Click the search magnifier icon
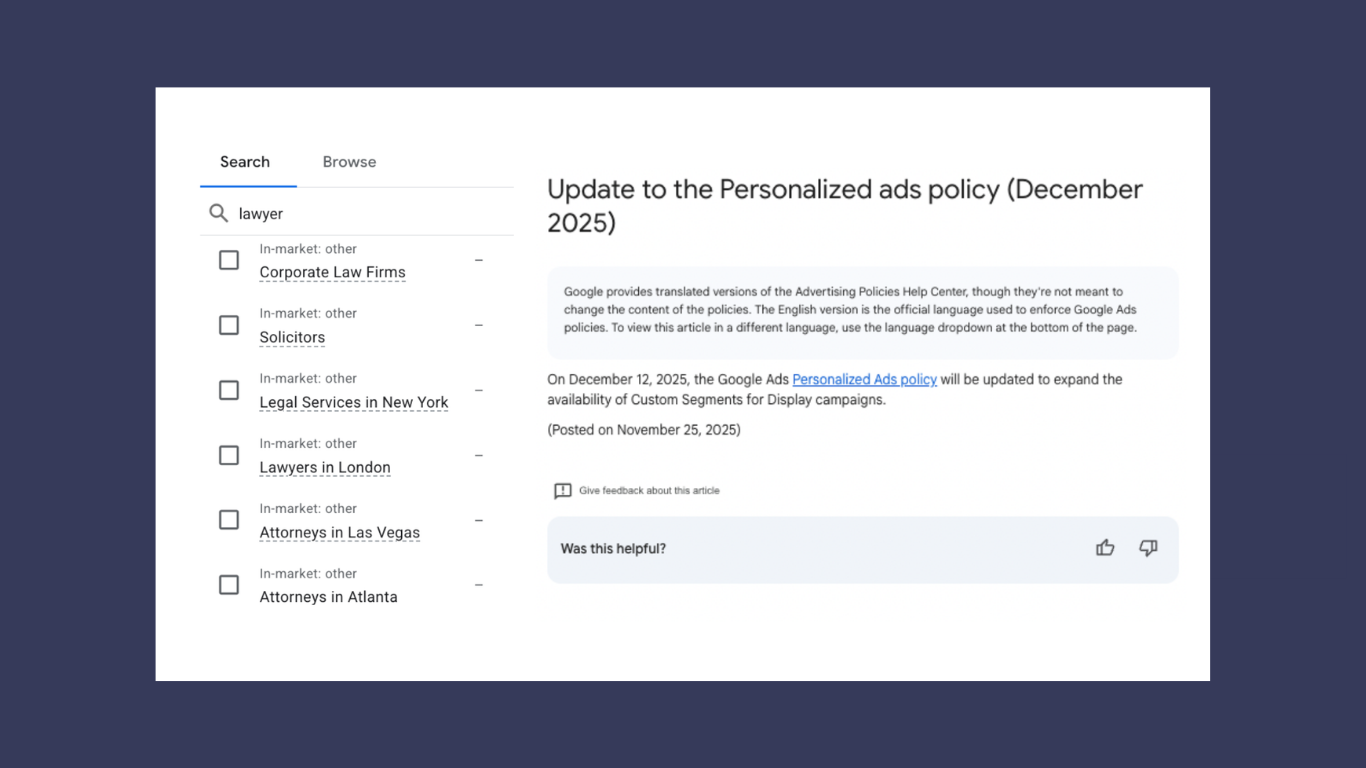The width and height of the screenshot is (1366, 768). pyautogui.click(x=218, y=213)
